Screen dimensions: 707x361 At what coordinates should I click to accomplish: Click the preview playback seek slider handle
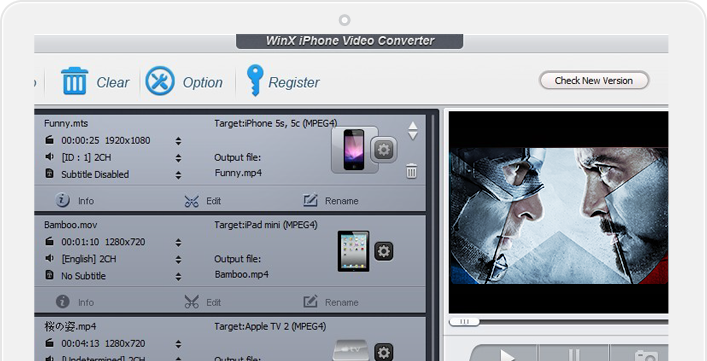point(464,322)
